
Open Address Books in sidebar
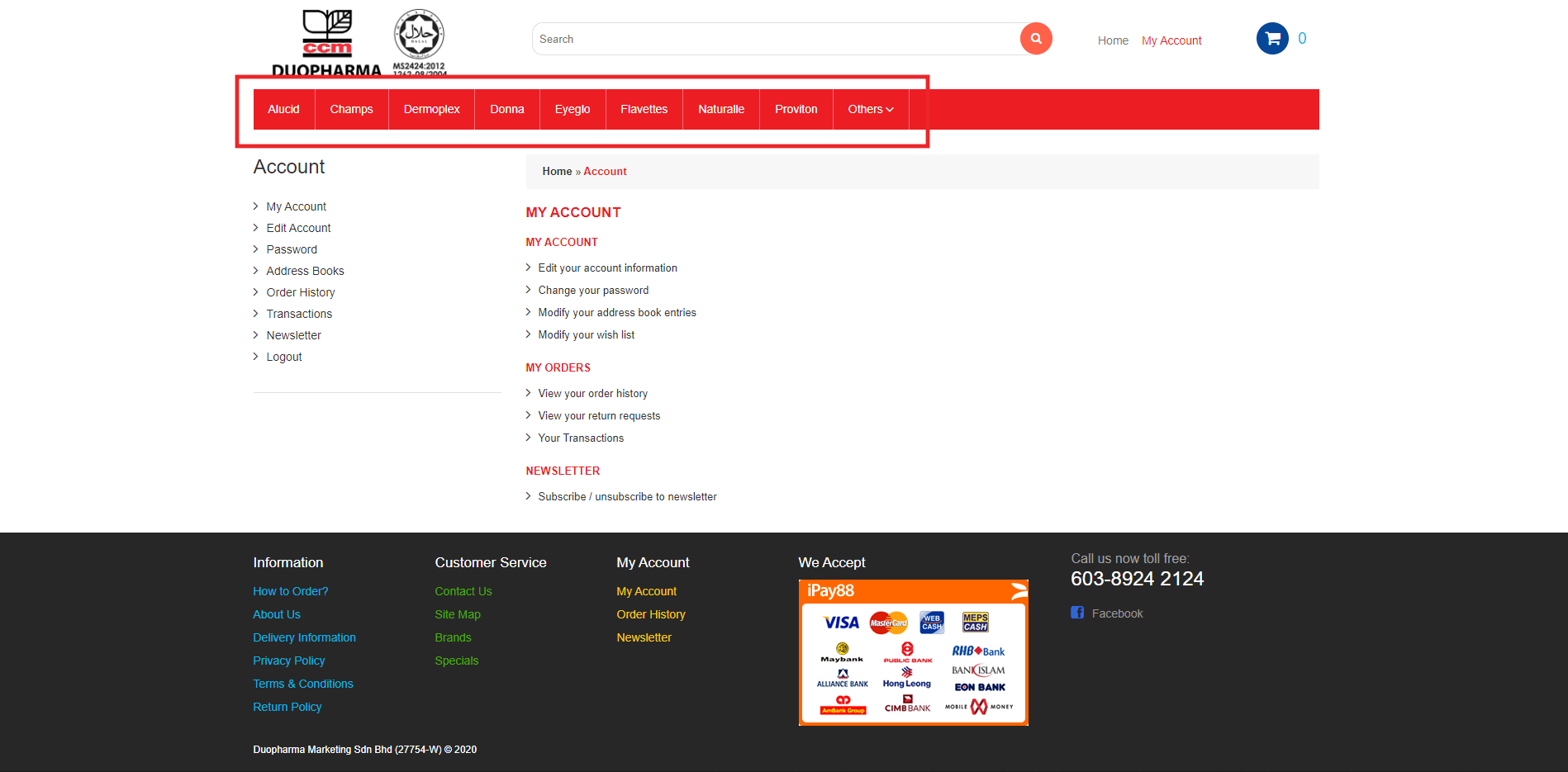coord(305,271)
